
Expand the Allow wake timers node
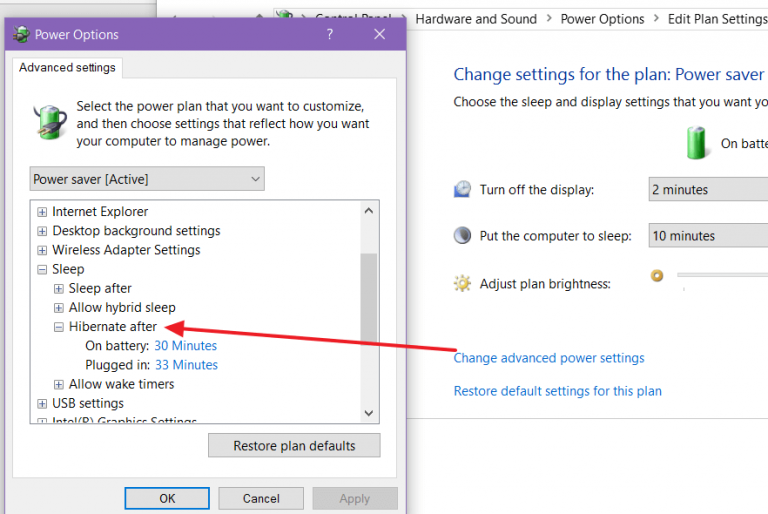point(59,384)
